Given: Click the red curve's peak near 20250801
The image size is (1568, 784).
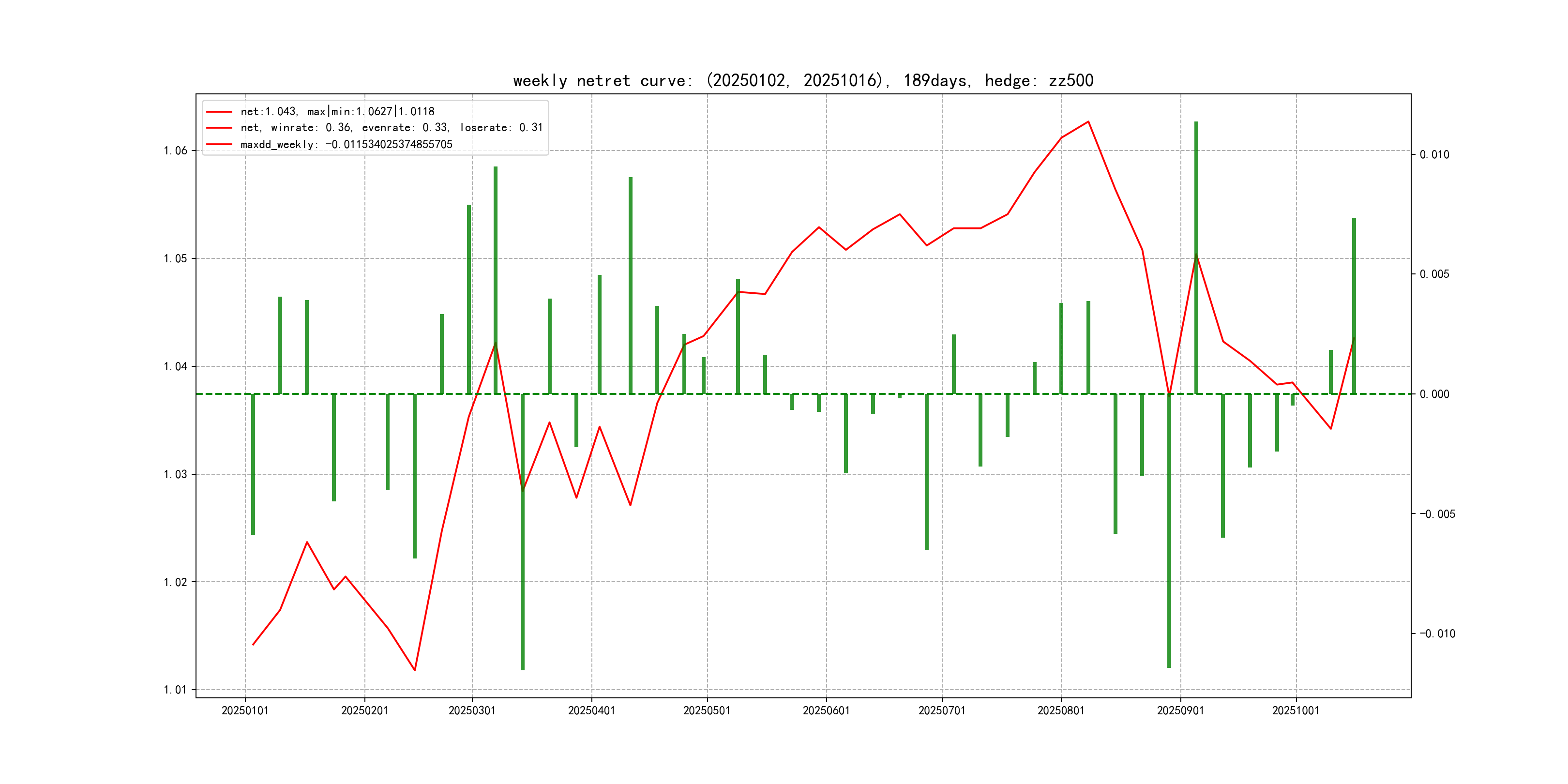Looking at the screenshot, I should pos(1088,122).
